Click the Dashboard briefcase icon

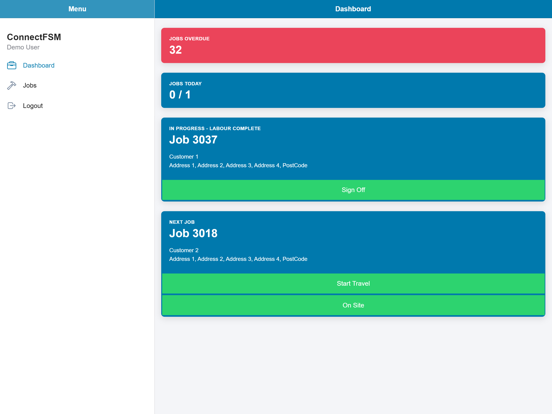tap(12, 65)
